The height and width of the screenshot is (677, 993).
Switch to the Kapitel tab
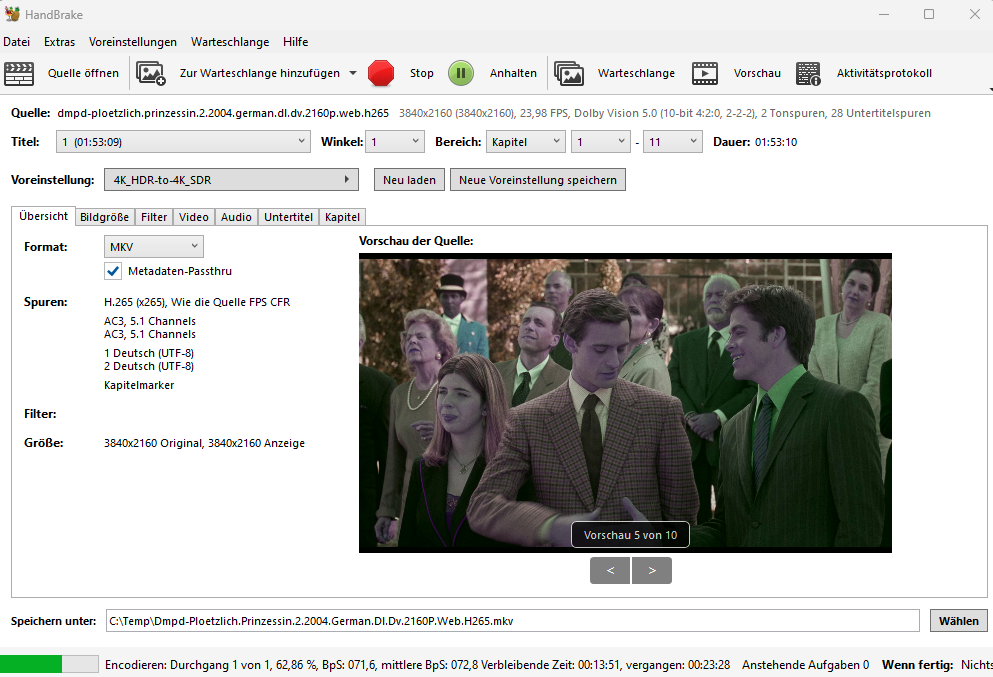tap(343, 217)
